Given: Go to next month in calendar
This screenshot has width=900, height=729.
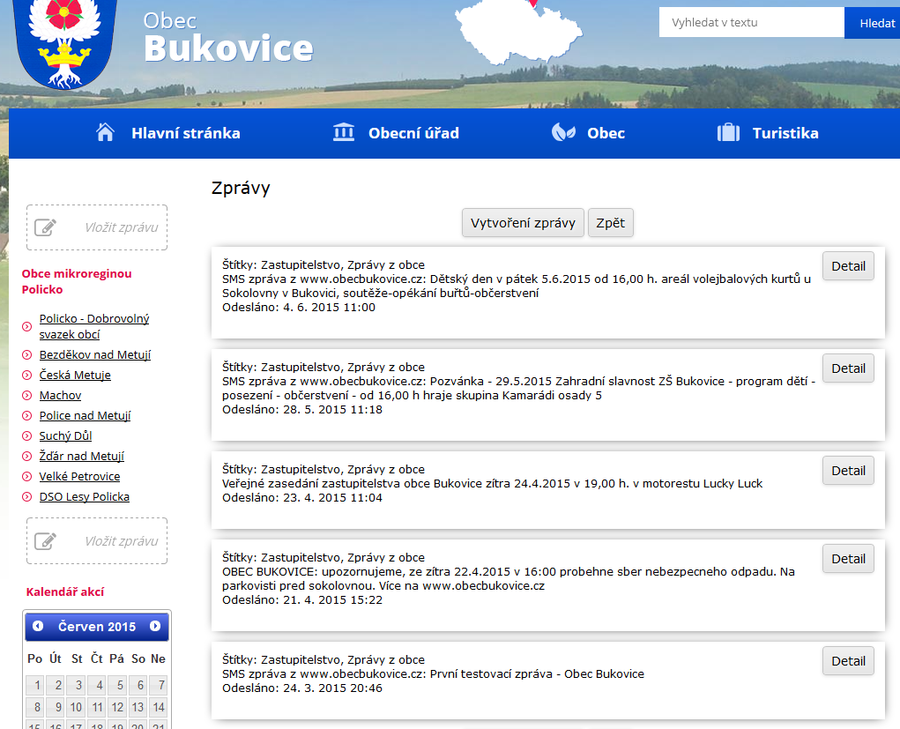Looking at the screenshot, I should click(155, 626).
